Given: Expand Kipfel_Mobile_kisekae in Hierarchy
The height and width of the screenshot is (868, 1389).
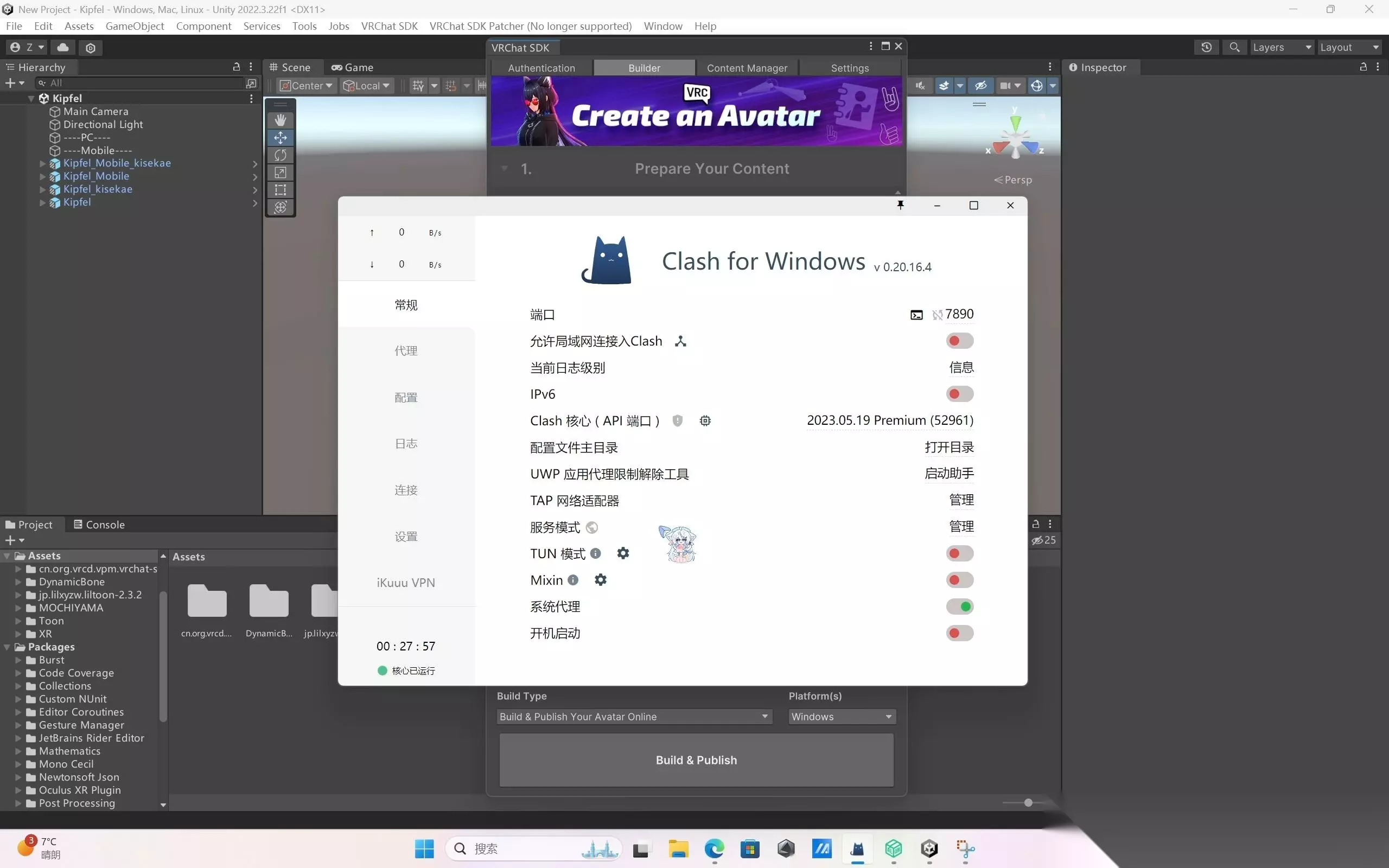Looking at the screenshot, I should [x=42, y=164].
